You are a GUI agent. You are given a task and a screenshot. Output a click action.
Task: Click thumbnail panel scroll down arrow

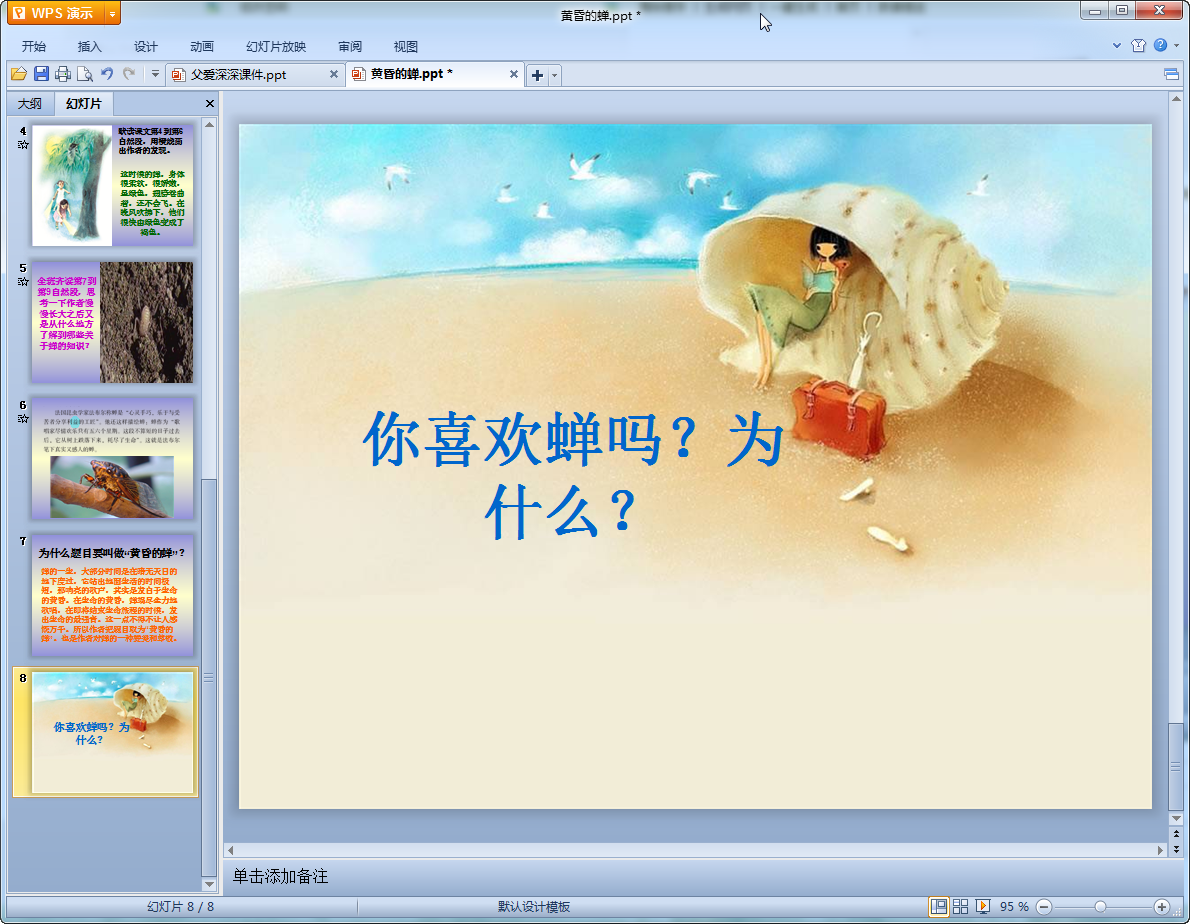[x=209, y=885]
